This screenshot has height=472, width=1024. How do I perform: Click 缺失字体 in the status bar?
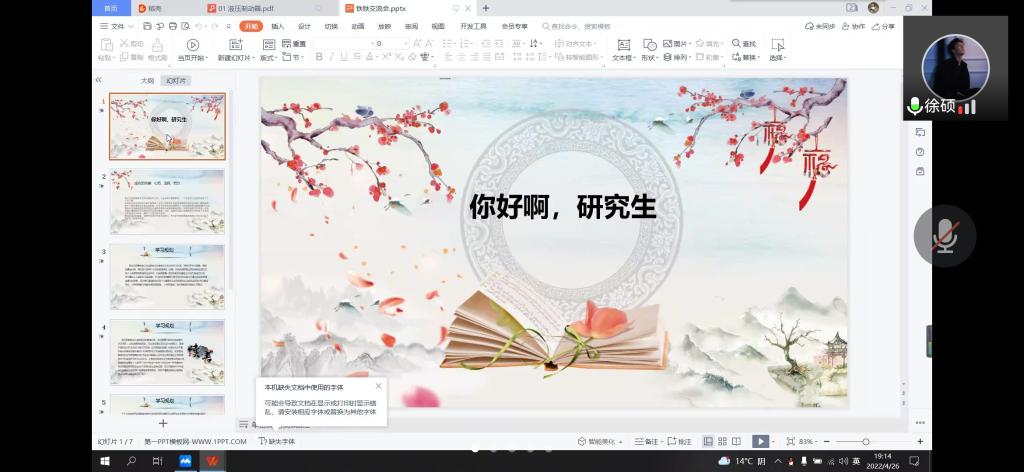point(277,441)
